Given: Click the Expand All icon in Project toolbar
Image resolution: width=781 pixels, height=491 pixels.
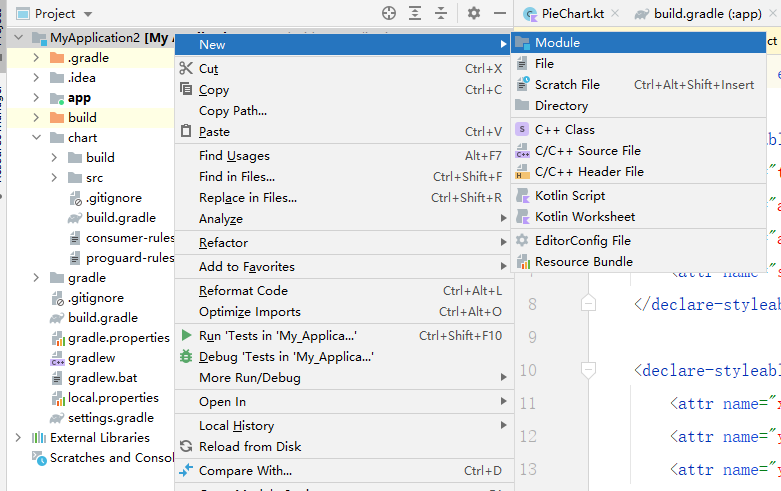Looking at the screenshot, I should coord(414,13).
